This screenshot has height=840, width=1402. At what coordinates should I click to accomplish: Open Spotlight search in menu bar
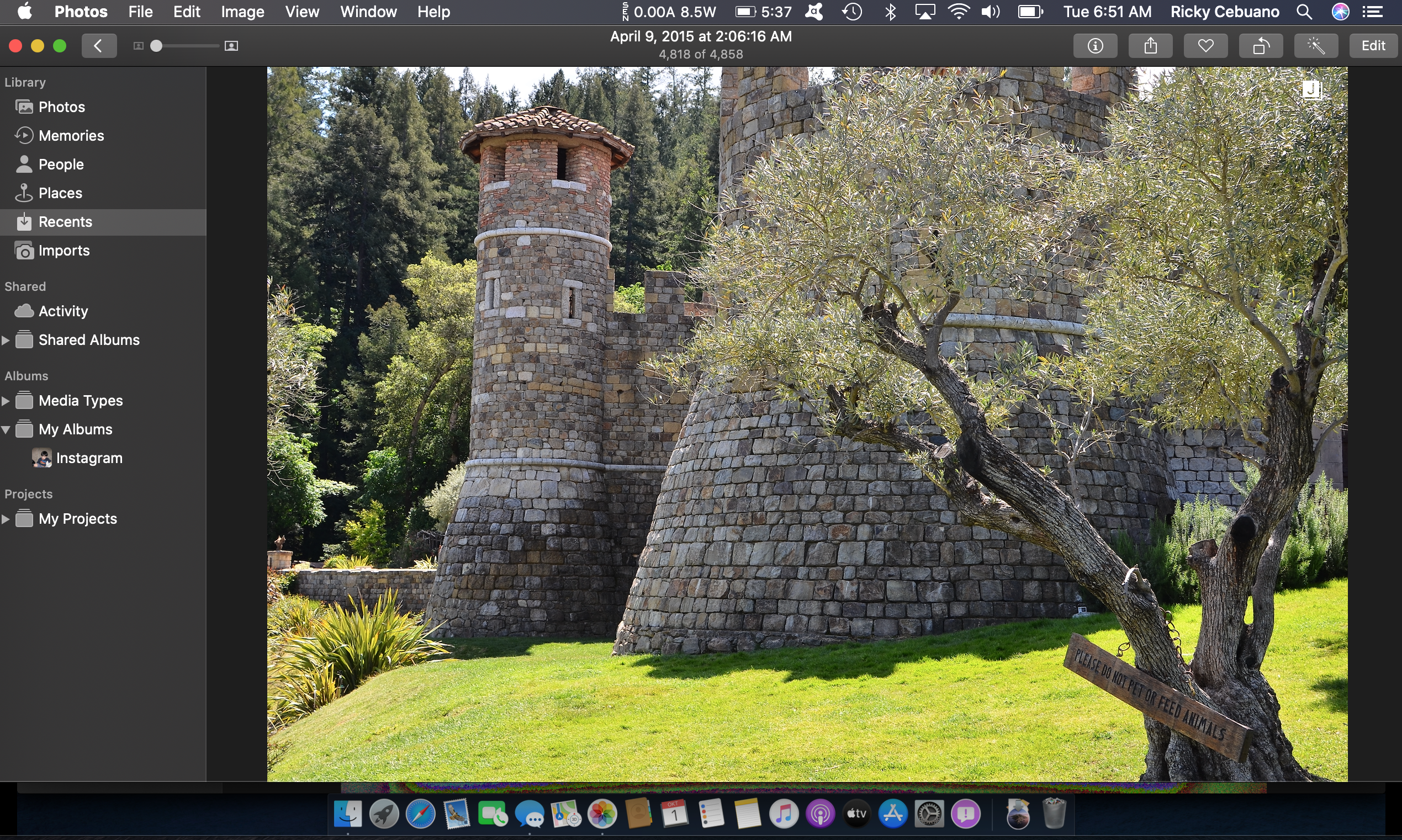coord(1304,12)
